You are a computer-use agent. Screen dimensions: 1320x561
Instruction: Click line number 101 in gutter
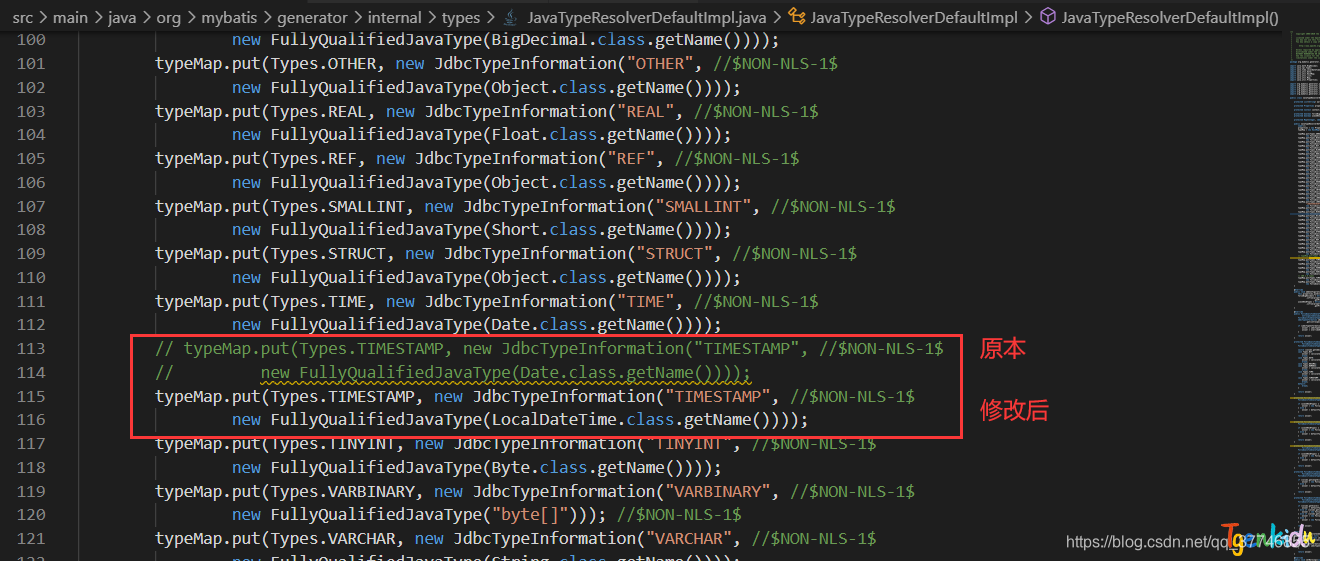[x=31, y=64]
